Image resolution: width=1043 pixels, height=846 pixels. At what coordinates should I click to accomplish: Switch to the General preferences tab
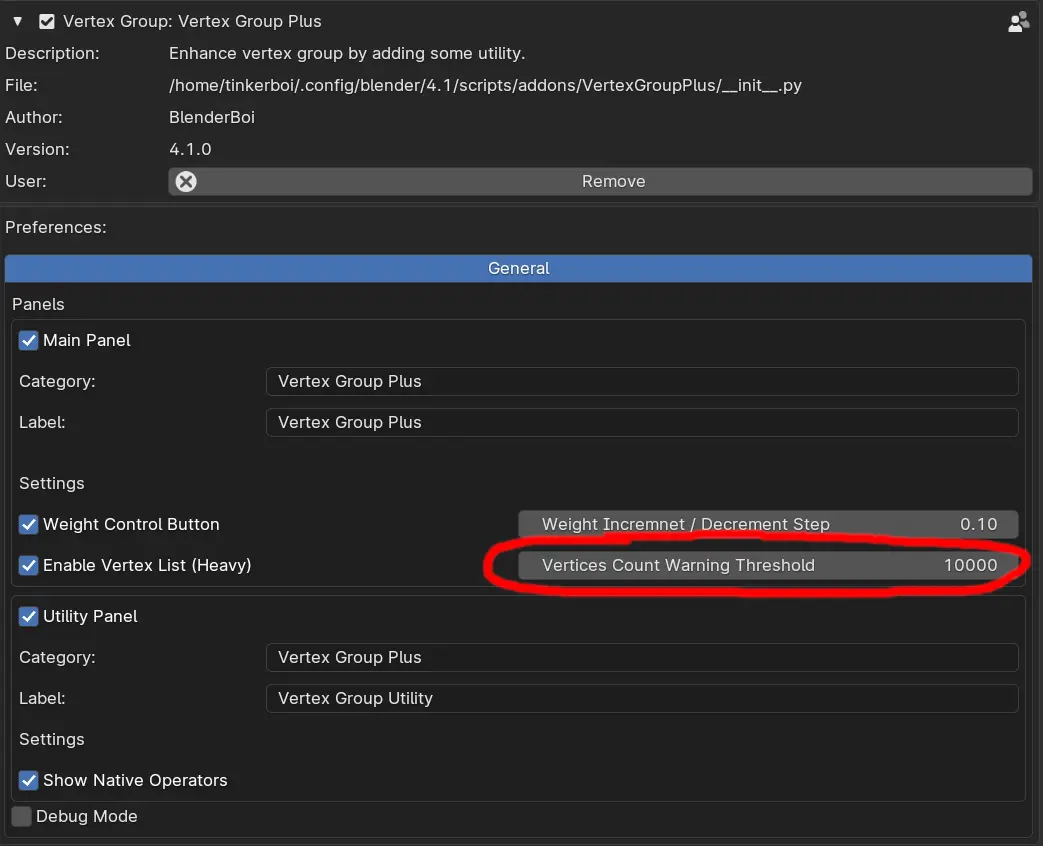[x=519, y=268]
